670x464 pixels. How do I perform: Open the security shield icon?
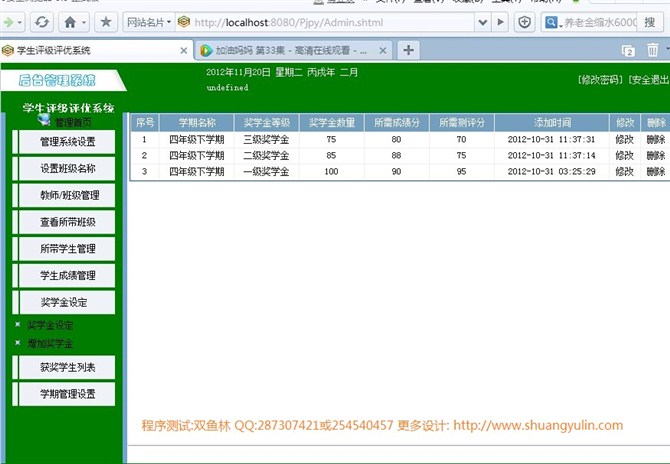[x=524, y=22]
